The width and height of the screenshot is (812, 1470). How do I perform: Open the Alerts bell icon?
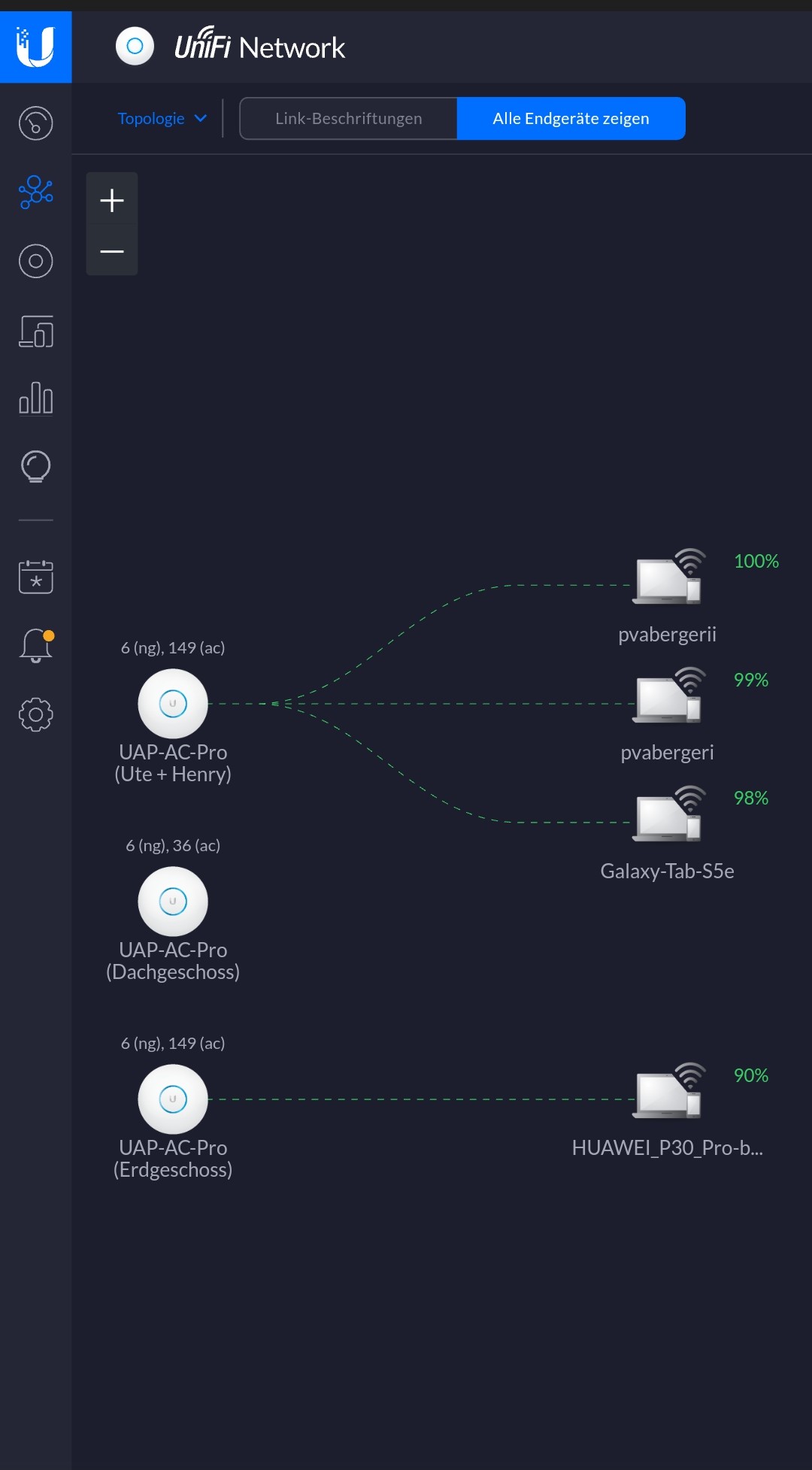[x=35, y=646]
